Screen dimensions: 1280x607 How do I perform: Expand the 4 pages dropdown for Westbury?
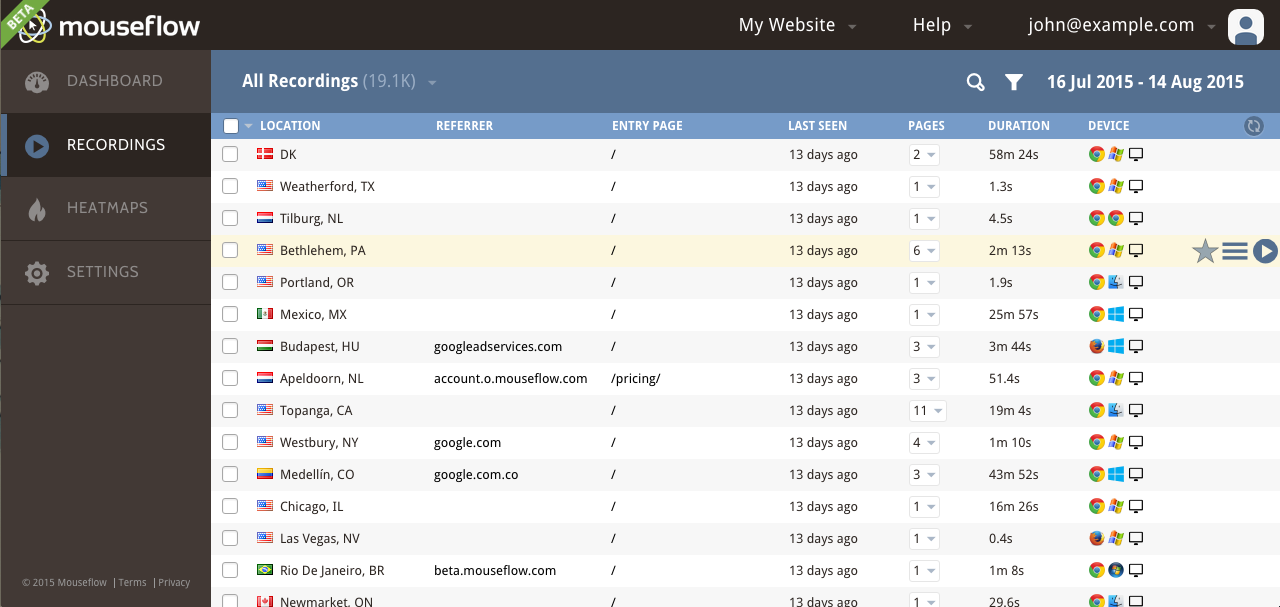924,442
